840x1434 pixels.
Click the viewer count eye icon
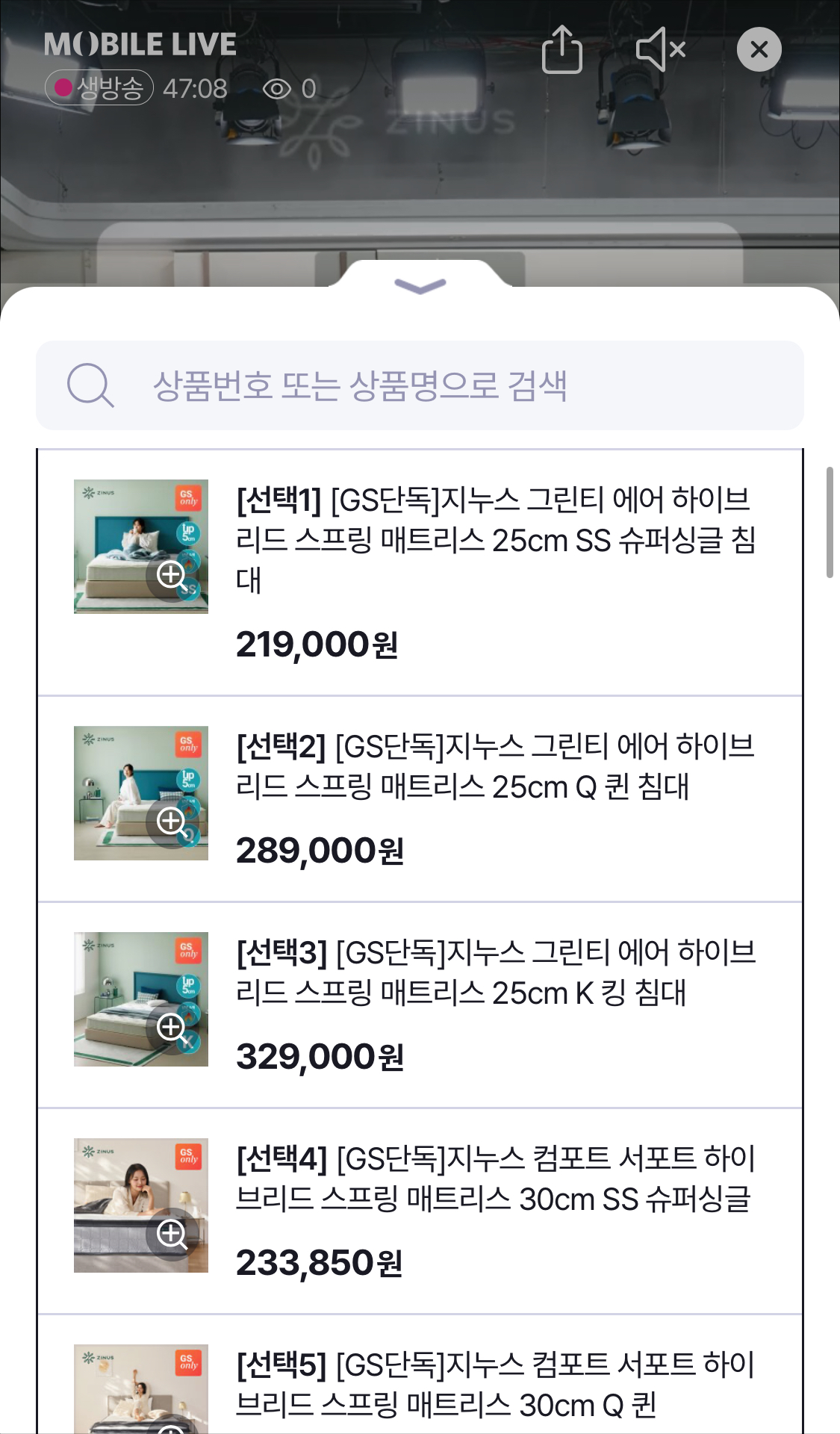pyautogui.click(x=277, y=89)
